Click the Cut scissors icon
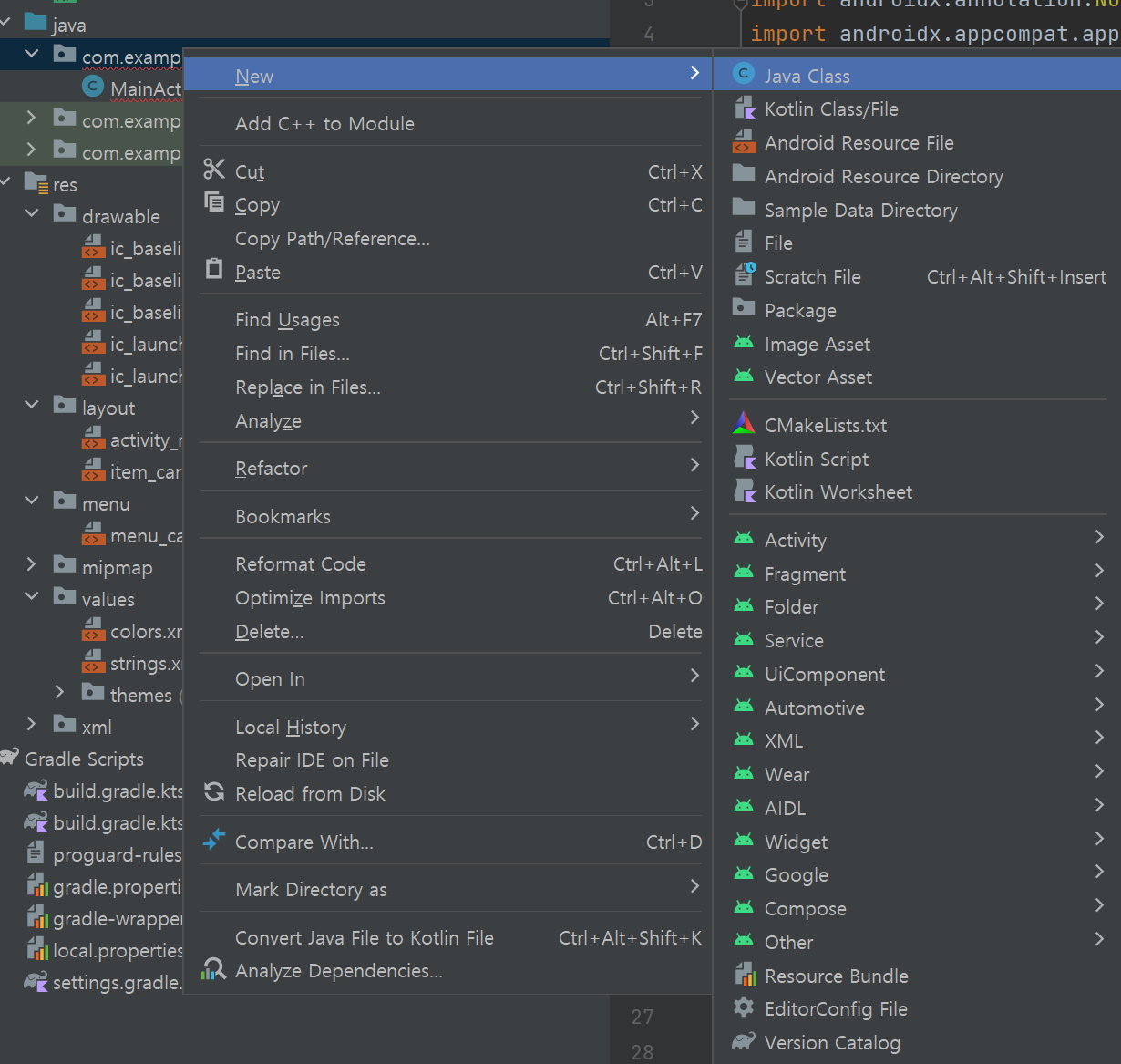The height and width of the screenshot is (1064, 1121). click(214, 170)
